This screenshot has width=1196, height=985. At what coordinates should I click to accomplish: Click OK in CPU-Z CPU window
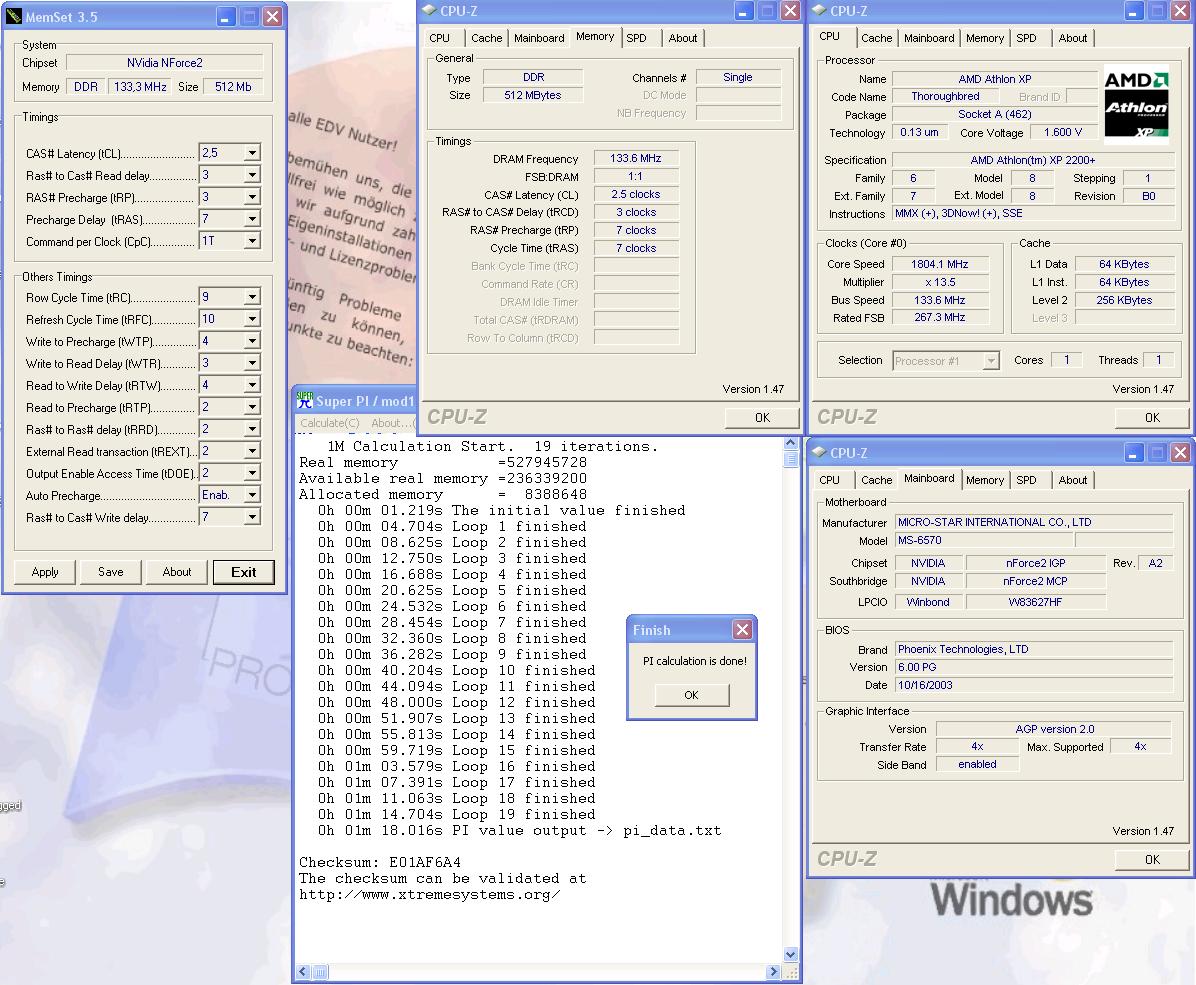(1152, 417)
